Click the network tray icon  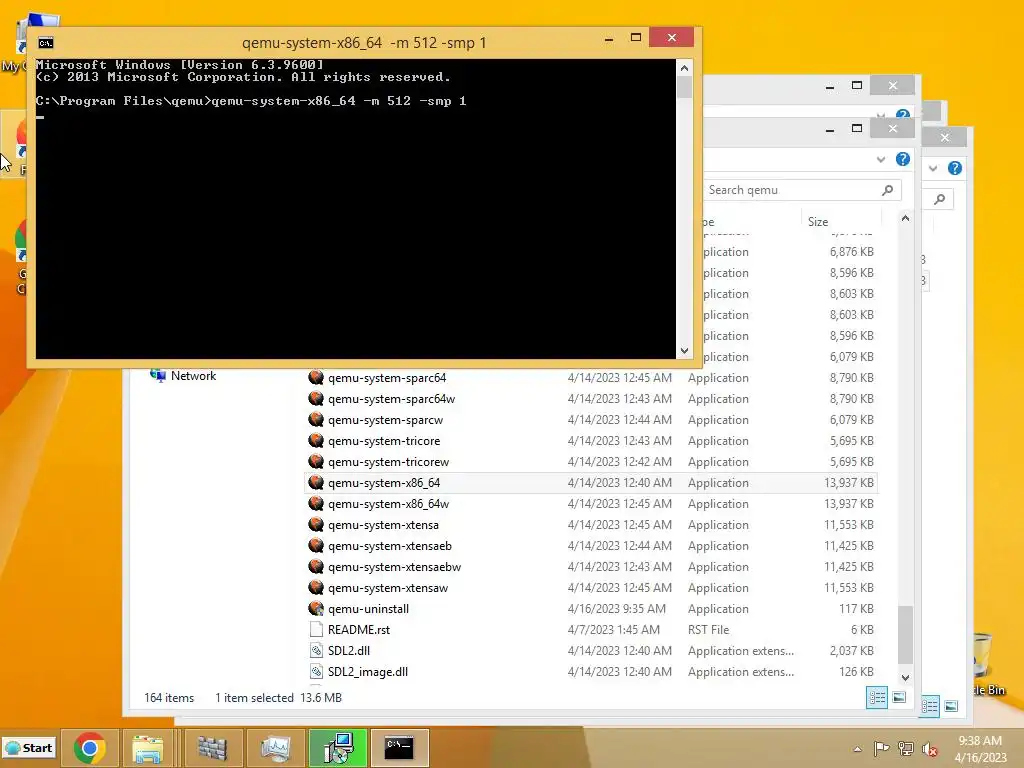pos(905,748)
